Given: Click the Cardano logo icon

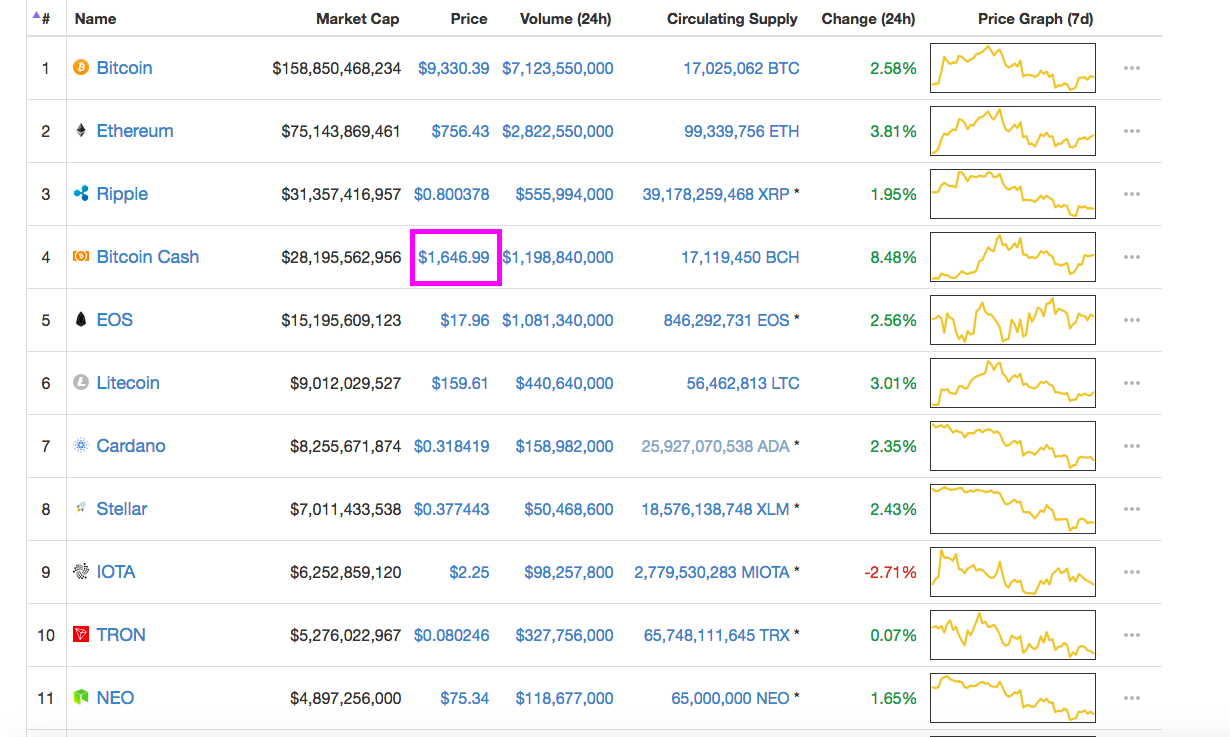Looking at the screenshot, I should tap(81, 446).
